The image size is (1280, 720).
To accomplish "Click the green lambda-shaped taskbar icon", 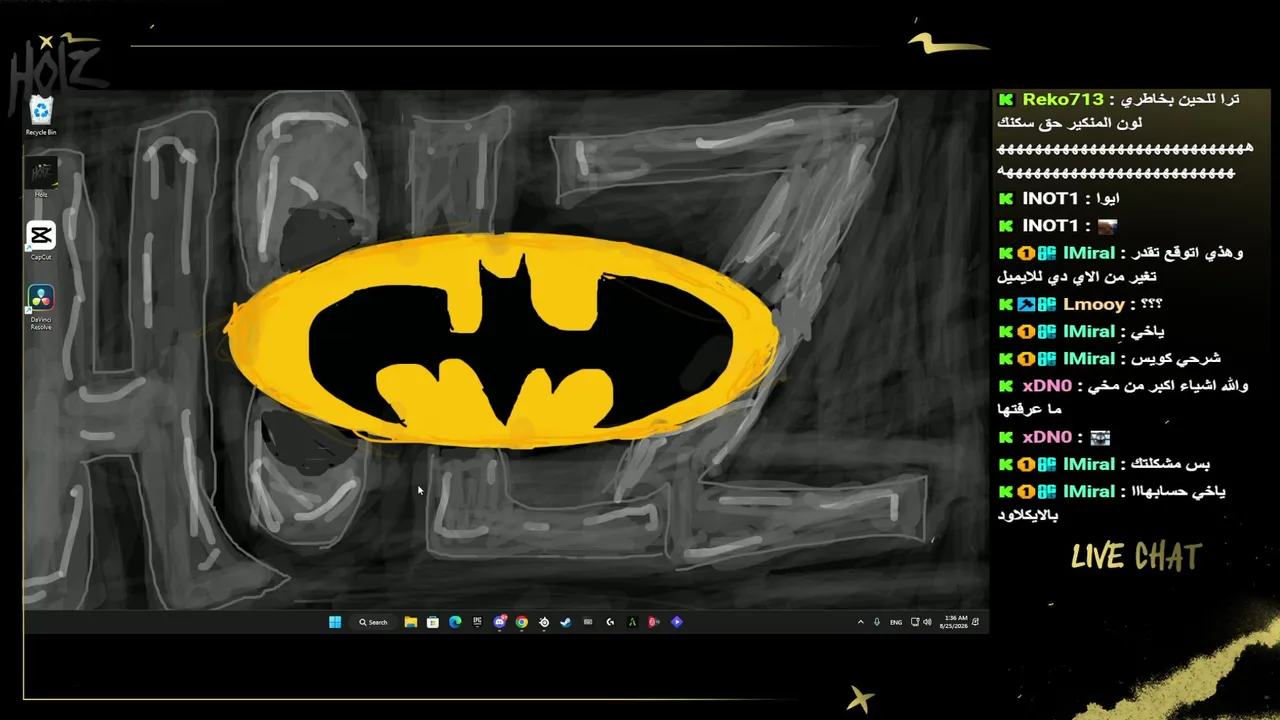I will point(632,622).
